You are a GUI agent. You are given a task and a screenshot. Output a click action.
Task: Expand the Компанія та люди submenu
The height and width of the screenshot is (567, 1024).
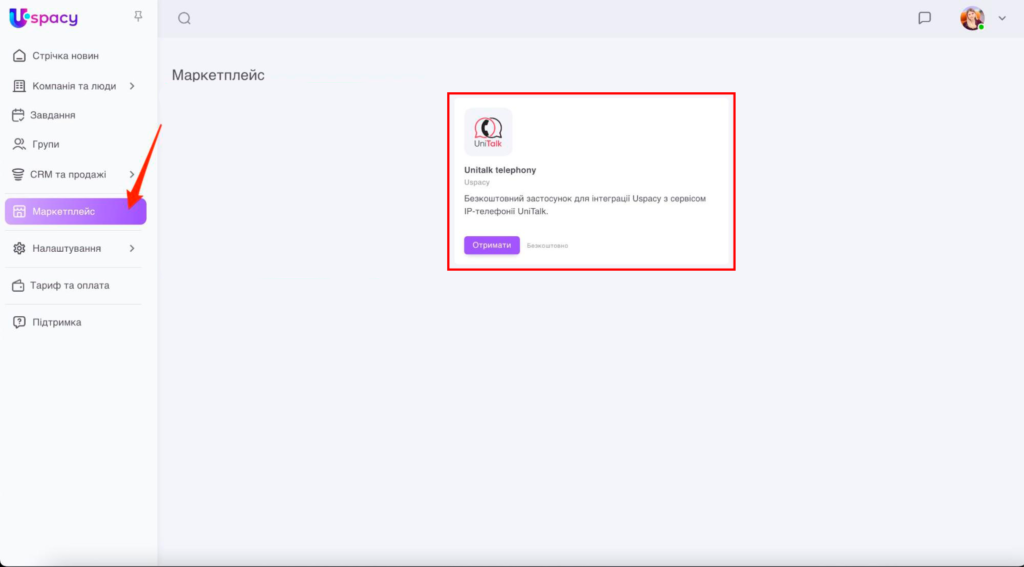(132, 86)
